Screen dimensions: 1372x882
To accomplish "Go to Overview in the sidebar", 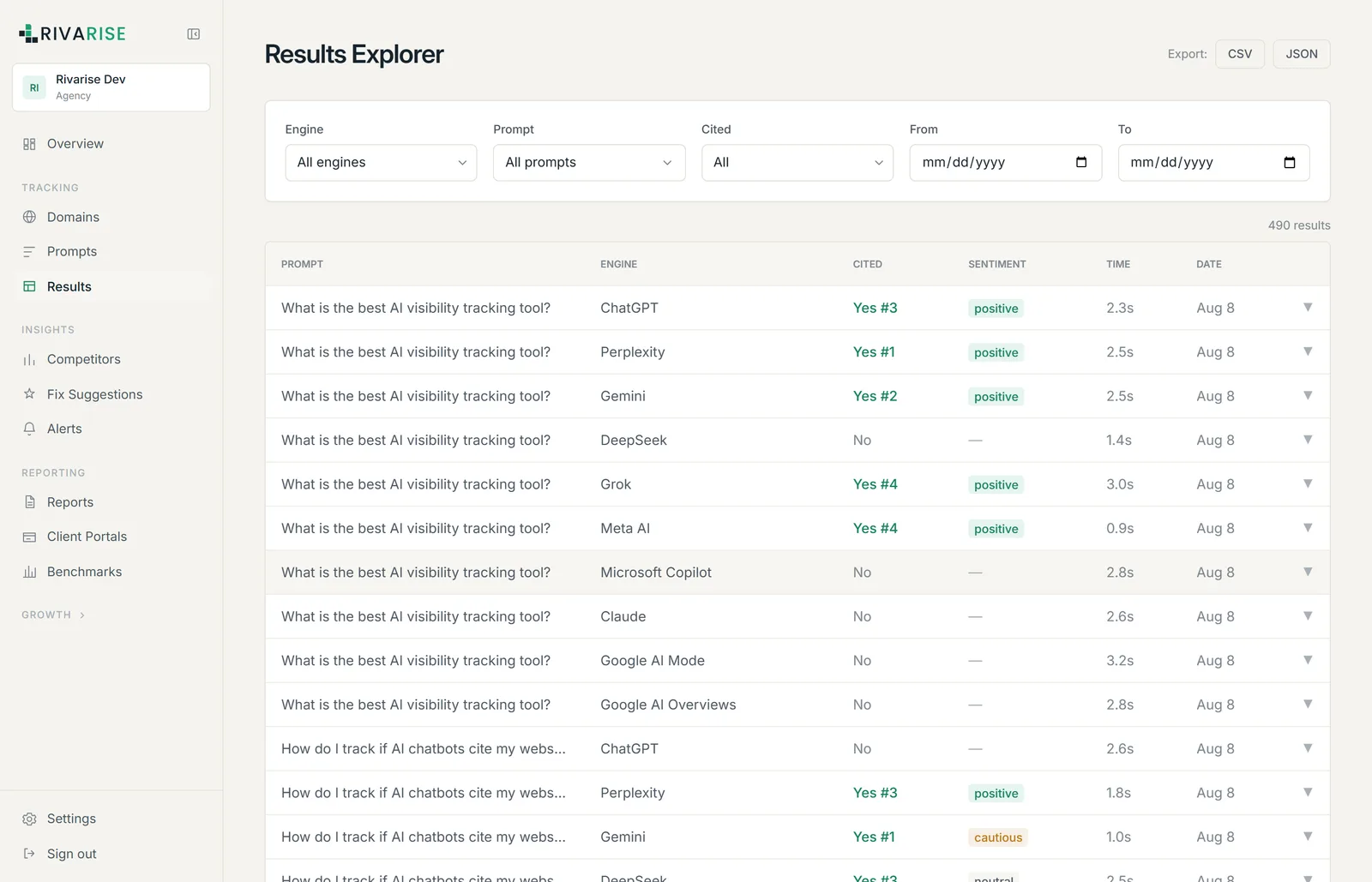I will tap(111, 144).
